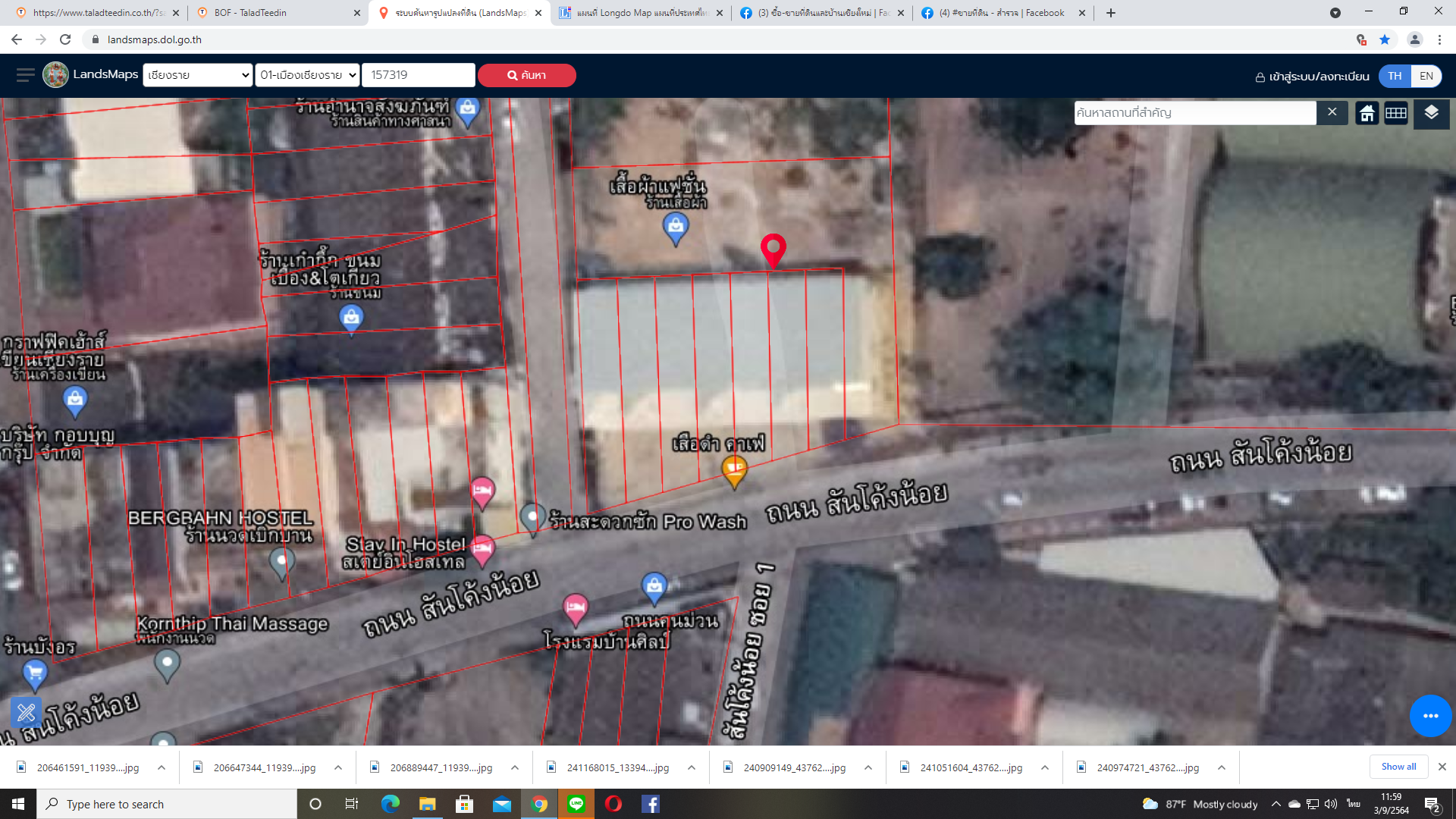Select the ถนนคนม่วน blue shop marker

tap(654, 588)
